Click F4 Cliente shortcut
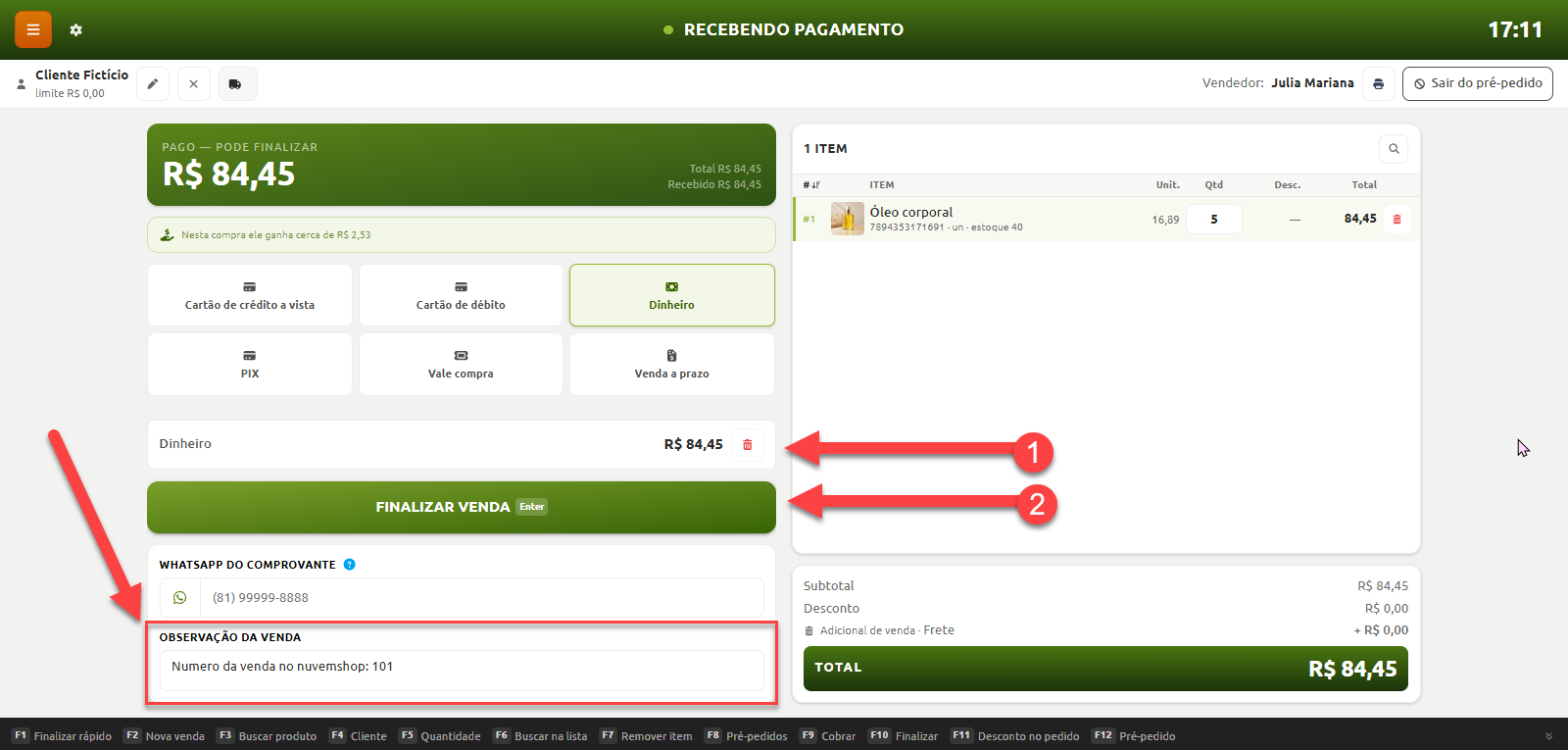This screenshot has width=1568, height=750. (358, 736)
